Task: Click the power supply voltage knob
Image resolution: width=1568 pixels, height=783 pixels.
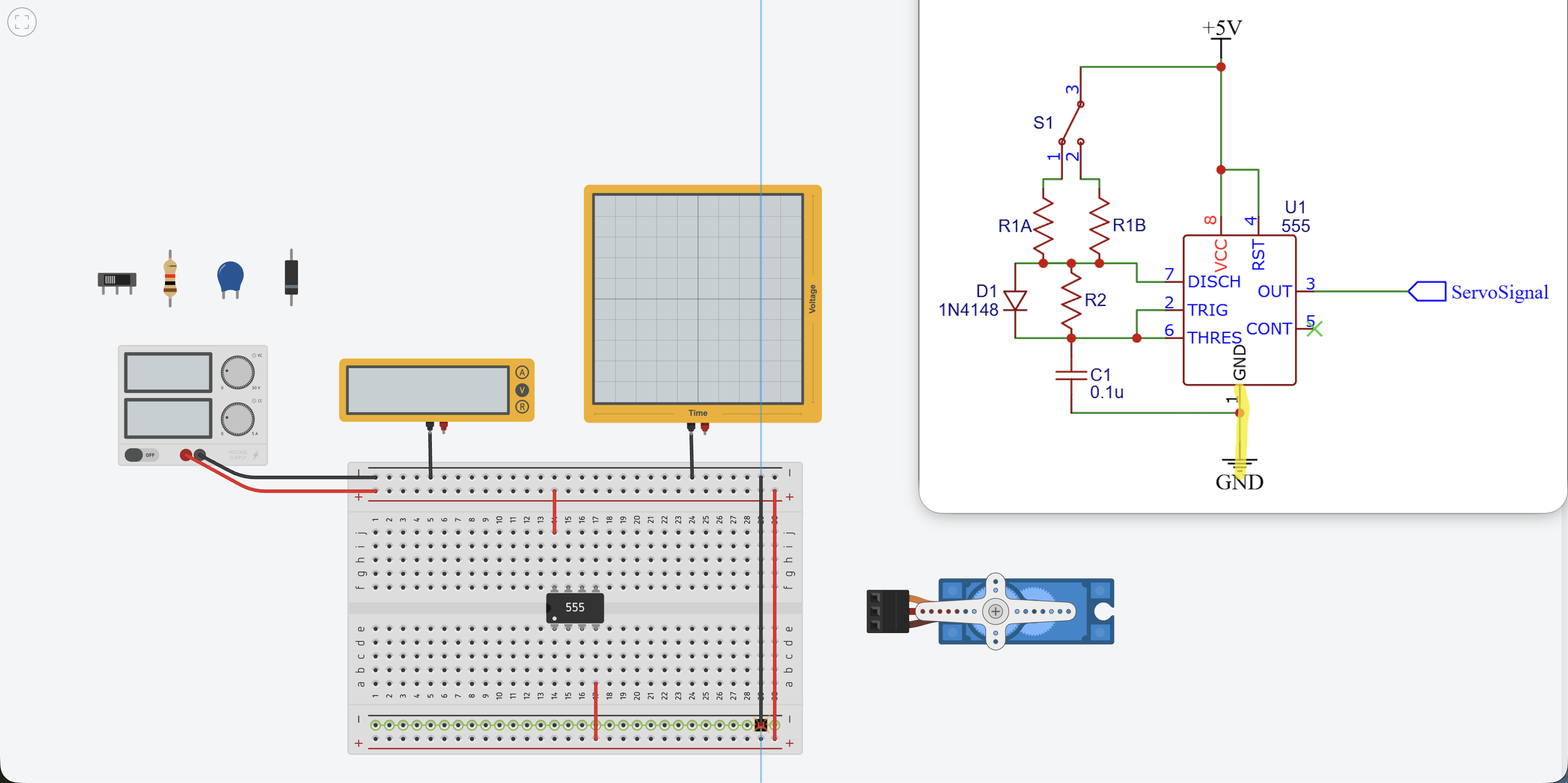Action: [237, 372]
